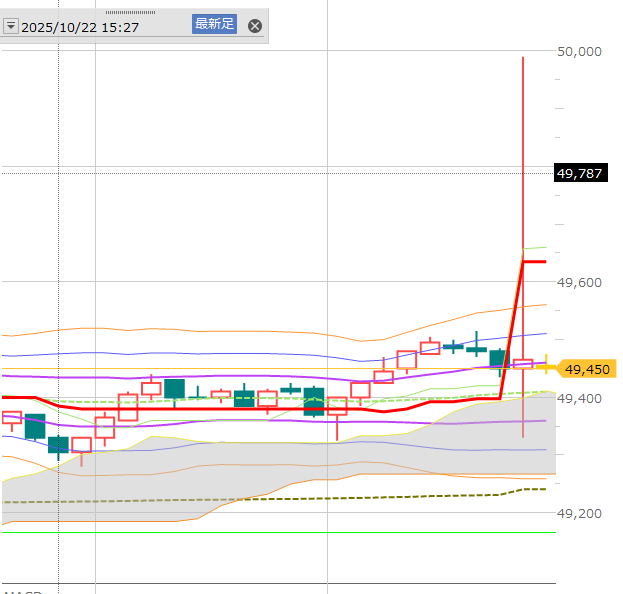This screenshot has height=594, width=623.
Task: Click the vertical dotted crosshair line on the left
Action: click(x=59, y=250)
